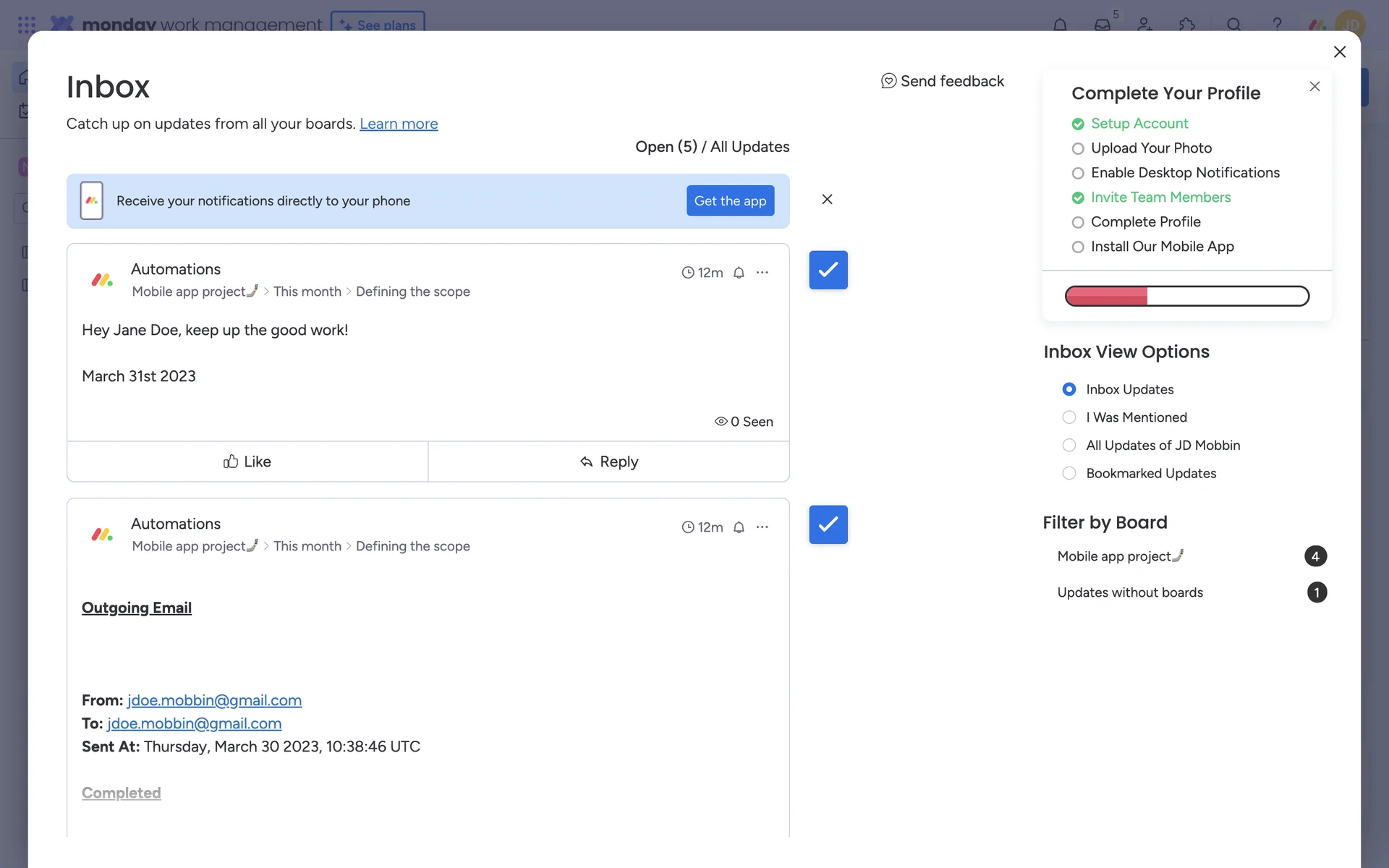The image size is (1389, 868).
Task: Filter by Mobile app project board
Action: [1118, 556]
